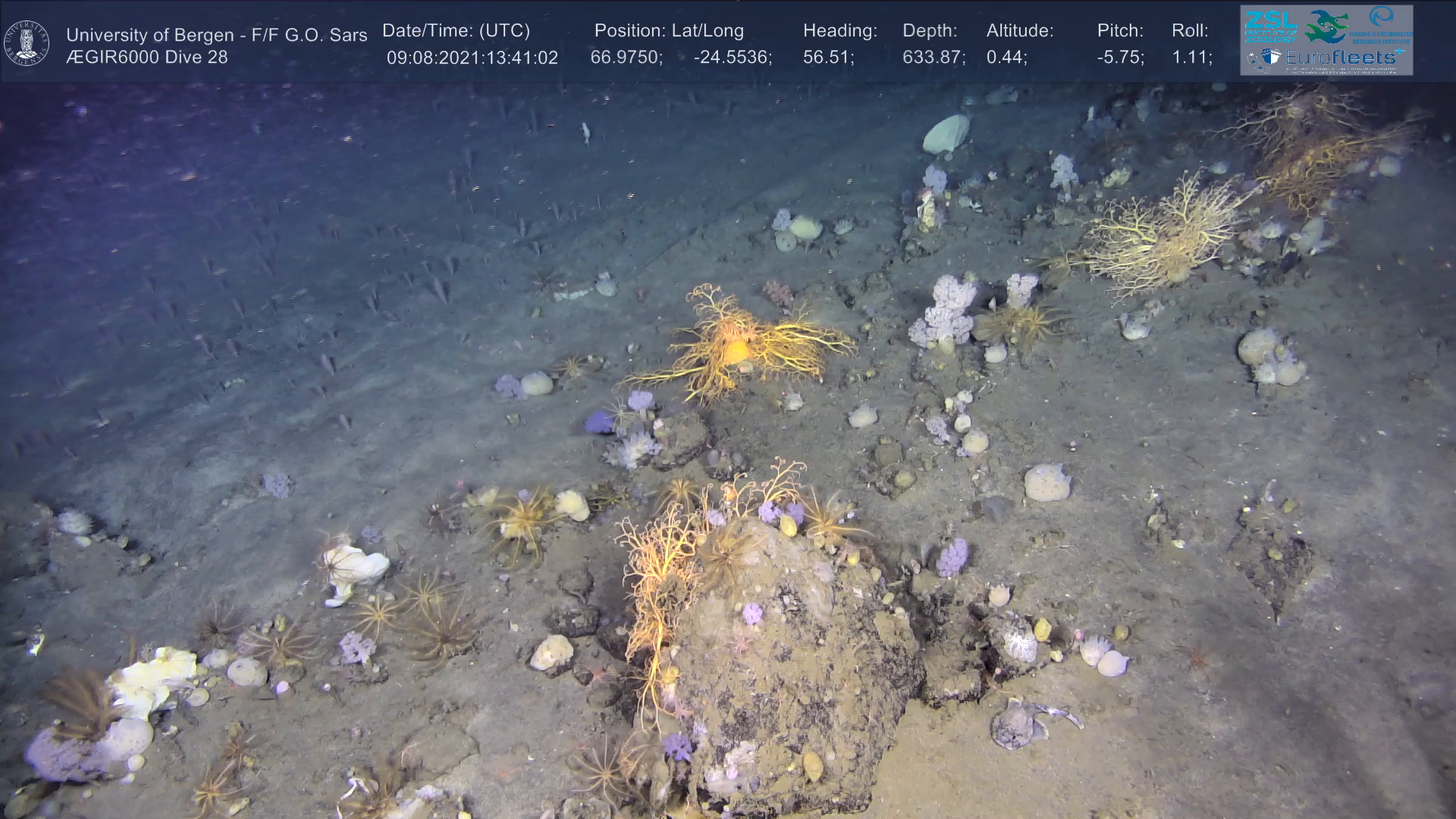Click the ÆGIR6000 Dive 28 label
This screenshot has width=1456, height=819.
[x=146, y=57]
